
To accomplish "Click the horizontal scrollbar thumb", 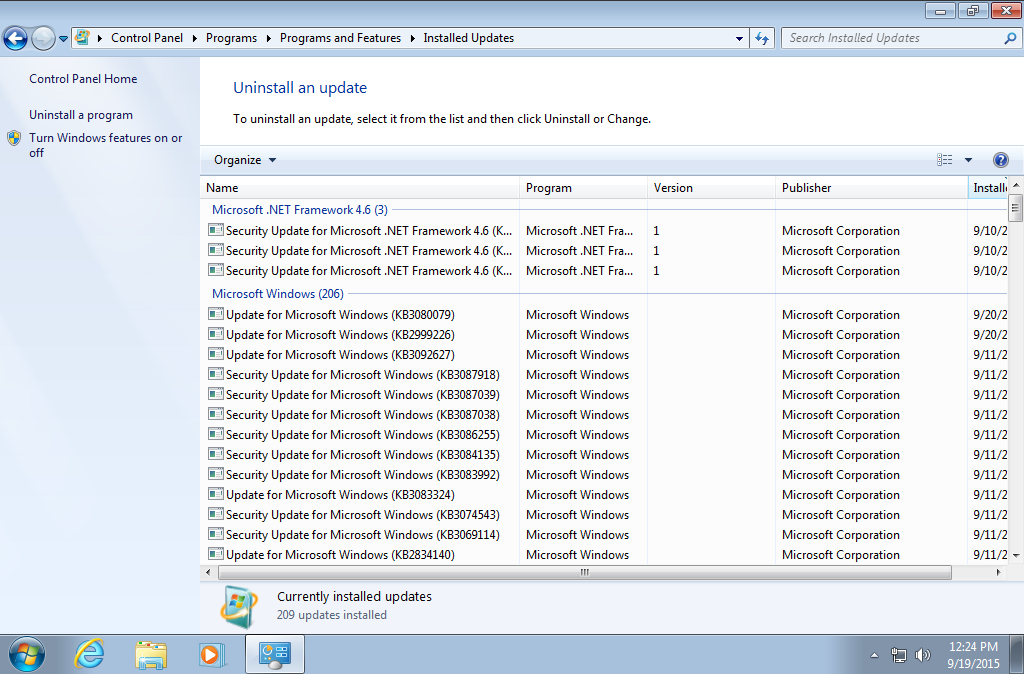I will [x=584, y=573].
